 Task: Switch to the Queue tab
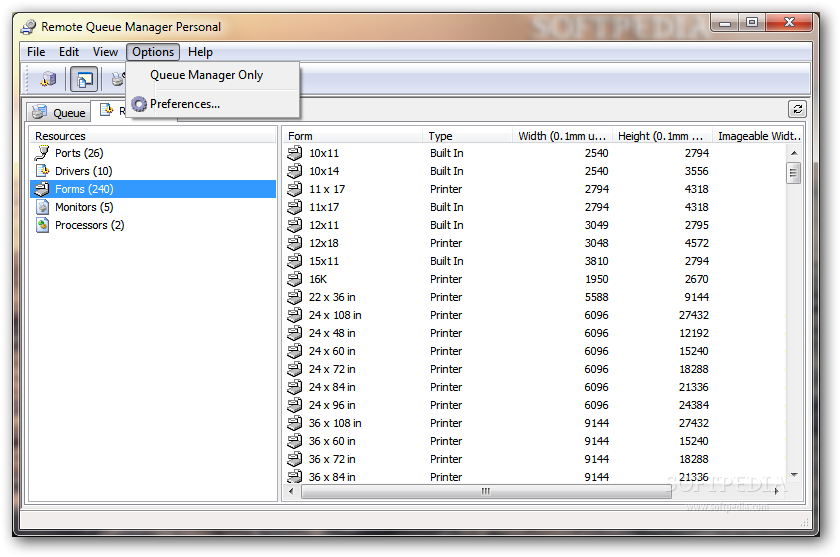(x=58, y=112)
